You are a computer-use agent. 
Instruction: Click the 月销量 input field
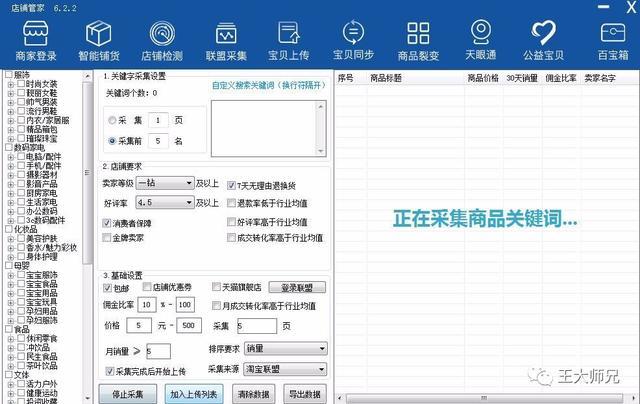click(158, 351)
